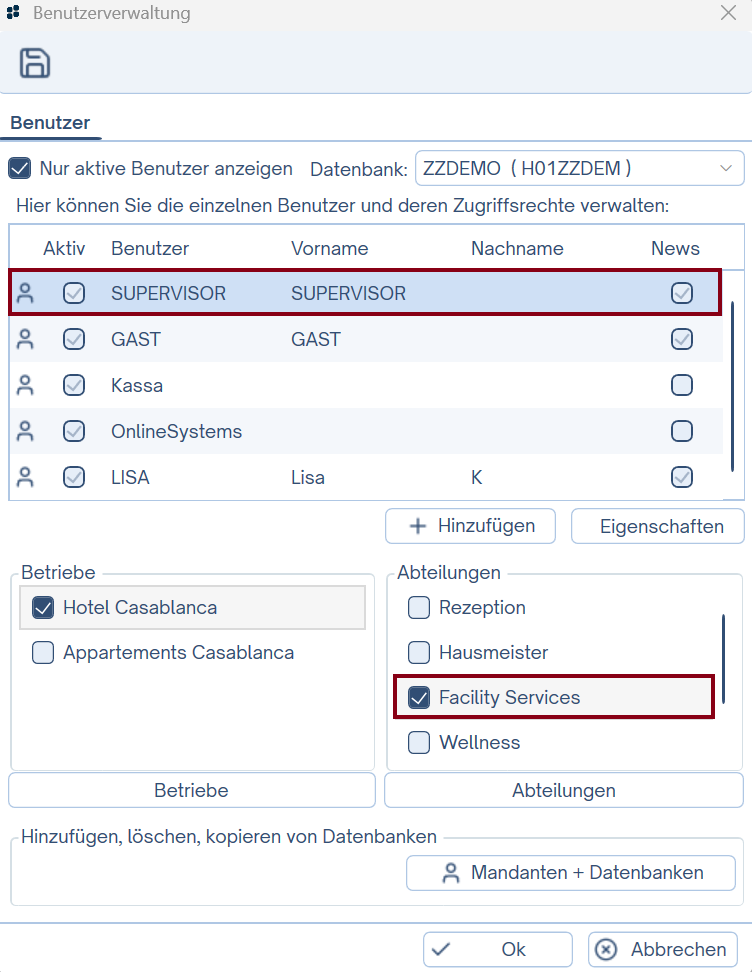Viewport: 752px width, 972px height.
Task: Select the Benutzer tab
Action: [50, 123]
